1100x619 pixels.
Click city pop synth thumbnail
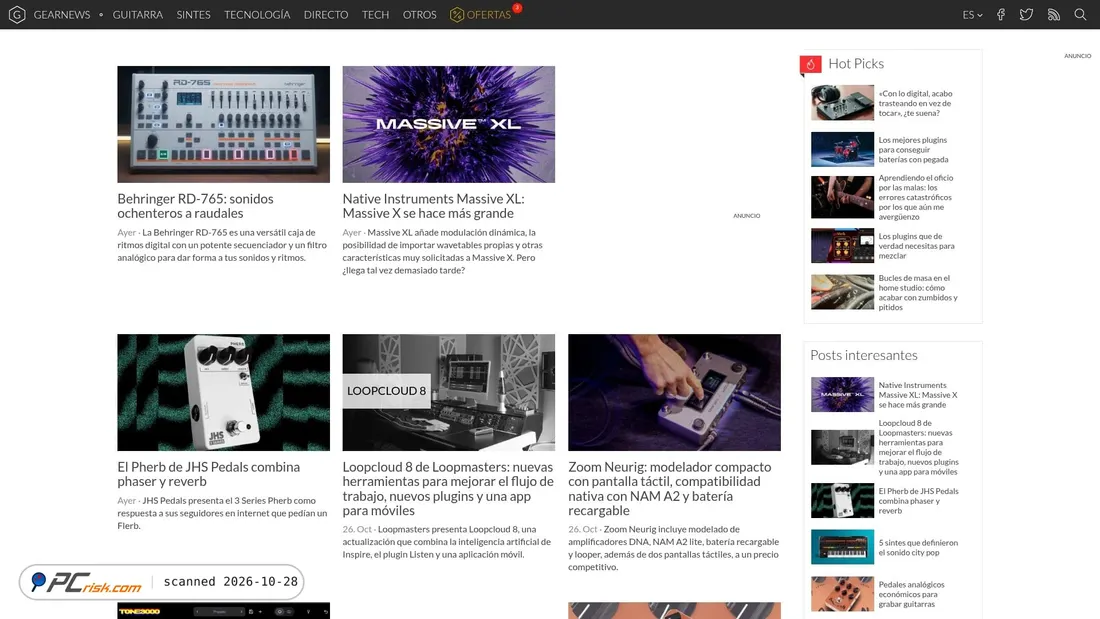[x=843, y=547]
